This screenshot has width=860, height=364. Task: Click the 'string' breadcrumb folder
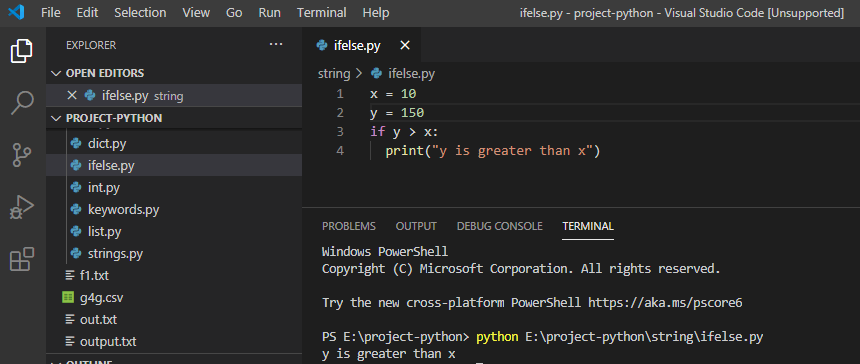click(333, 73)
